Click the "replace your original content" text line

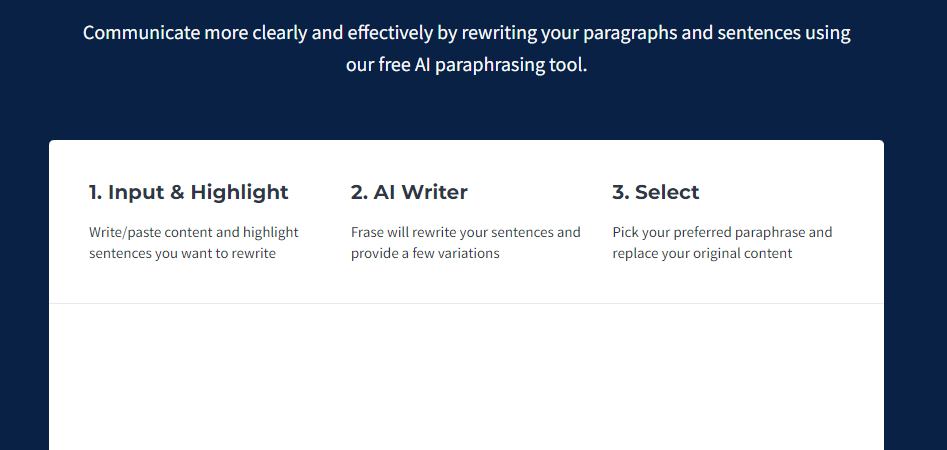coord(702,253)
